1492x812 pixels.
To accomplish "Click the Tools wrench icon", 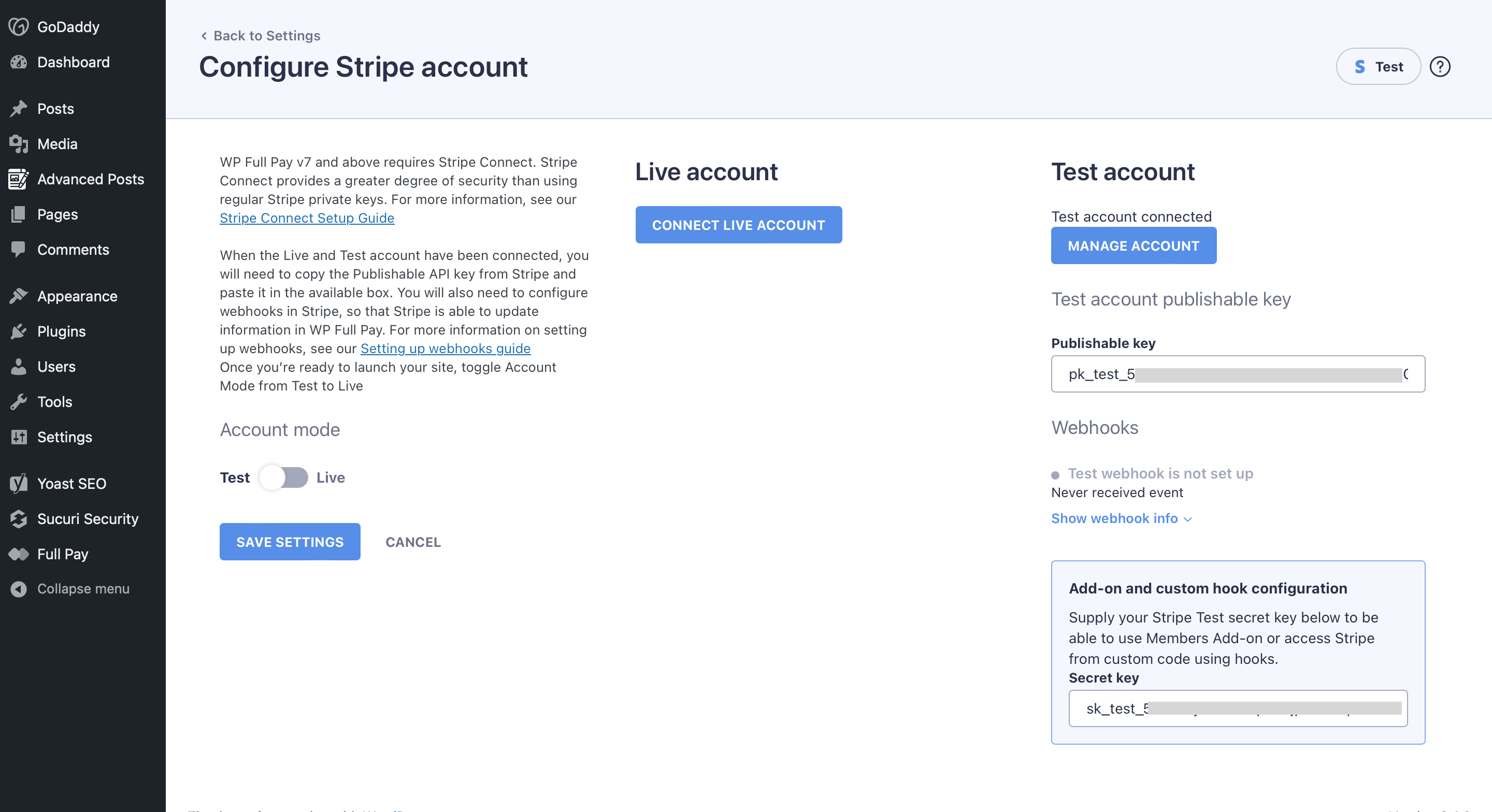I will [x=19, y=402].
